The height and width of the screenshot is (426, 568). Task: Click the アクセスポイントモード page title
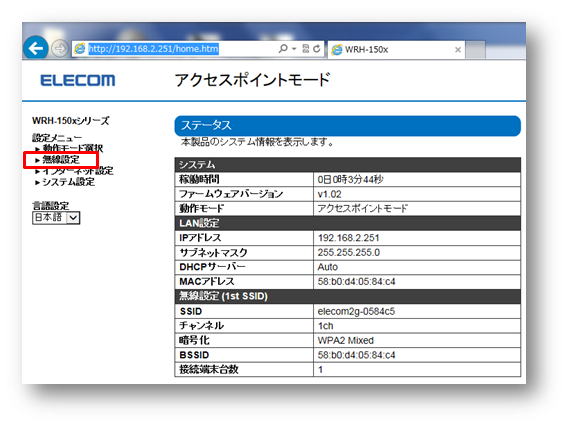tap(252, 80)
